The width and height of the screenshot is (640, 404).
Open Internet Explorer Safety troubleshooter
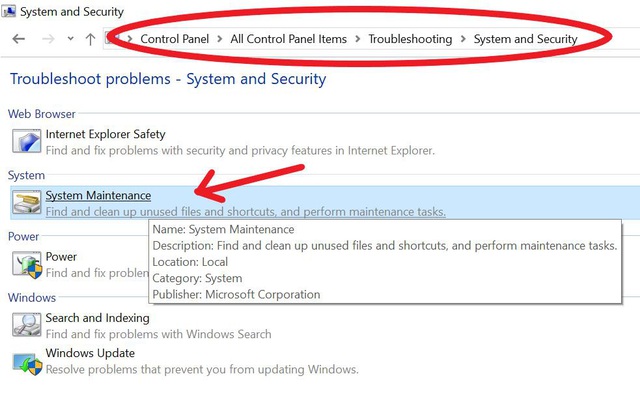point(105,134)
